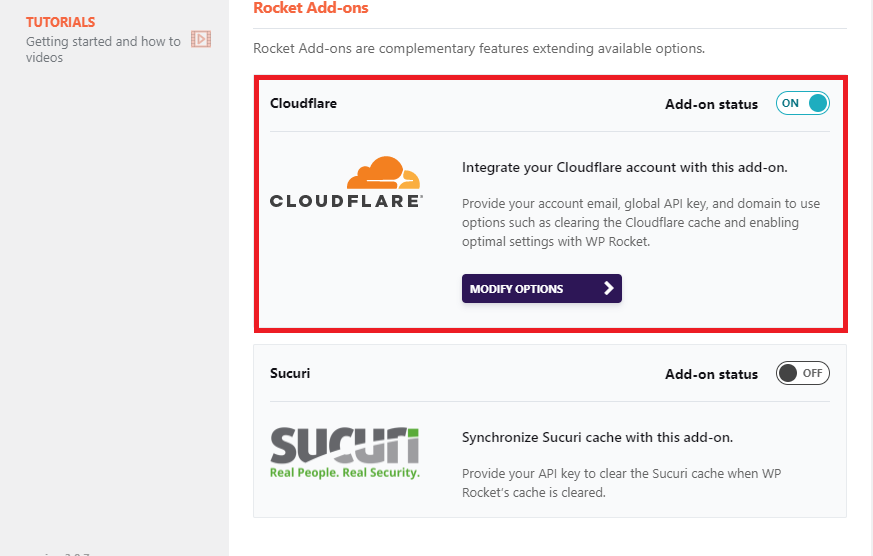Screen dimensions: 873x556
Task: Click the 'Real People. Real Security.' tagline
Action: pyautogui.click(x=345, y=473)
